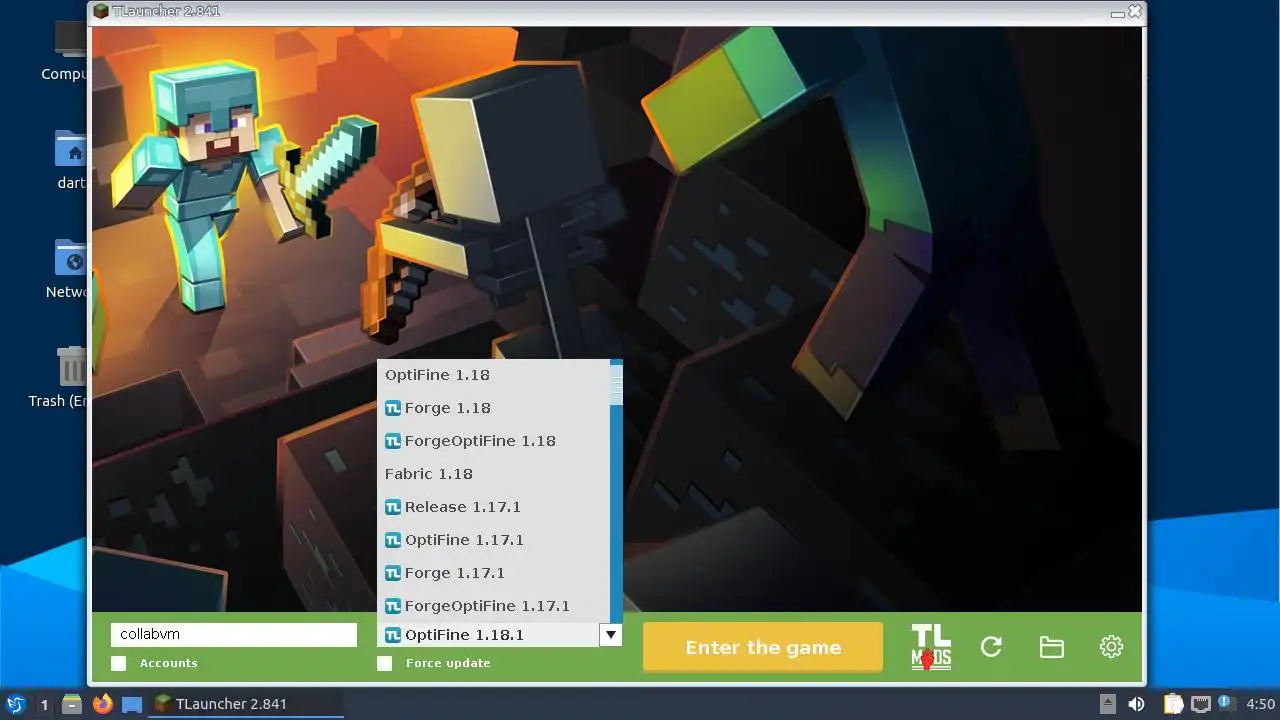This screenshot has height=720, width=1280.
Task: Select OptiFine 1.17.1 entry
Action: 493,540
